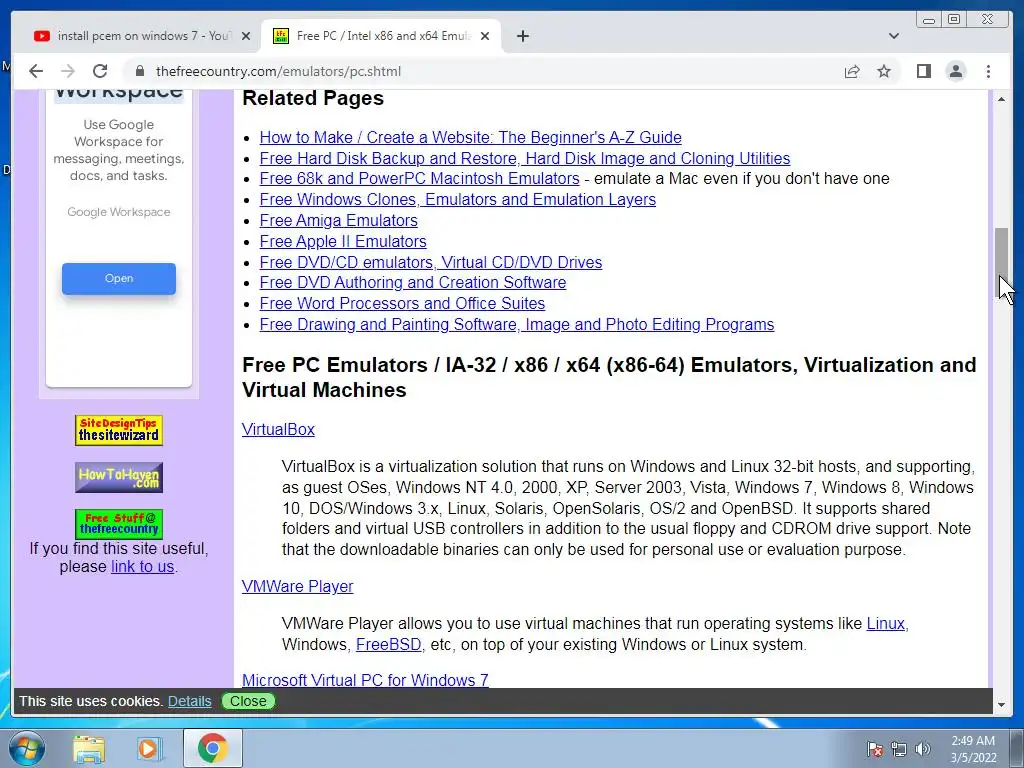Open the Free Apple II Emulators link

tap(343, 241)
